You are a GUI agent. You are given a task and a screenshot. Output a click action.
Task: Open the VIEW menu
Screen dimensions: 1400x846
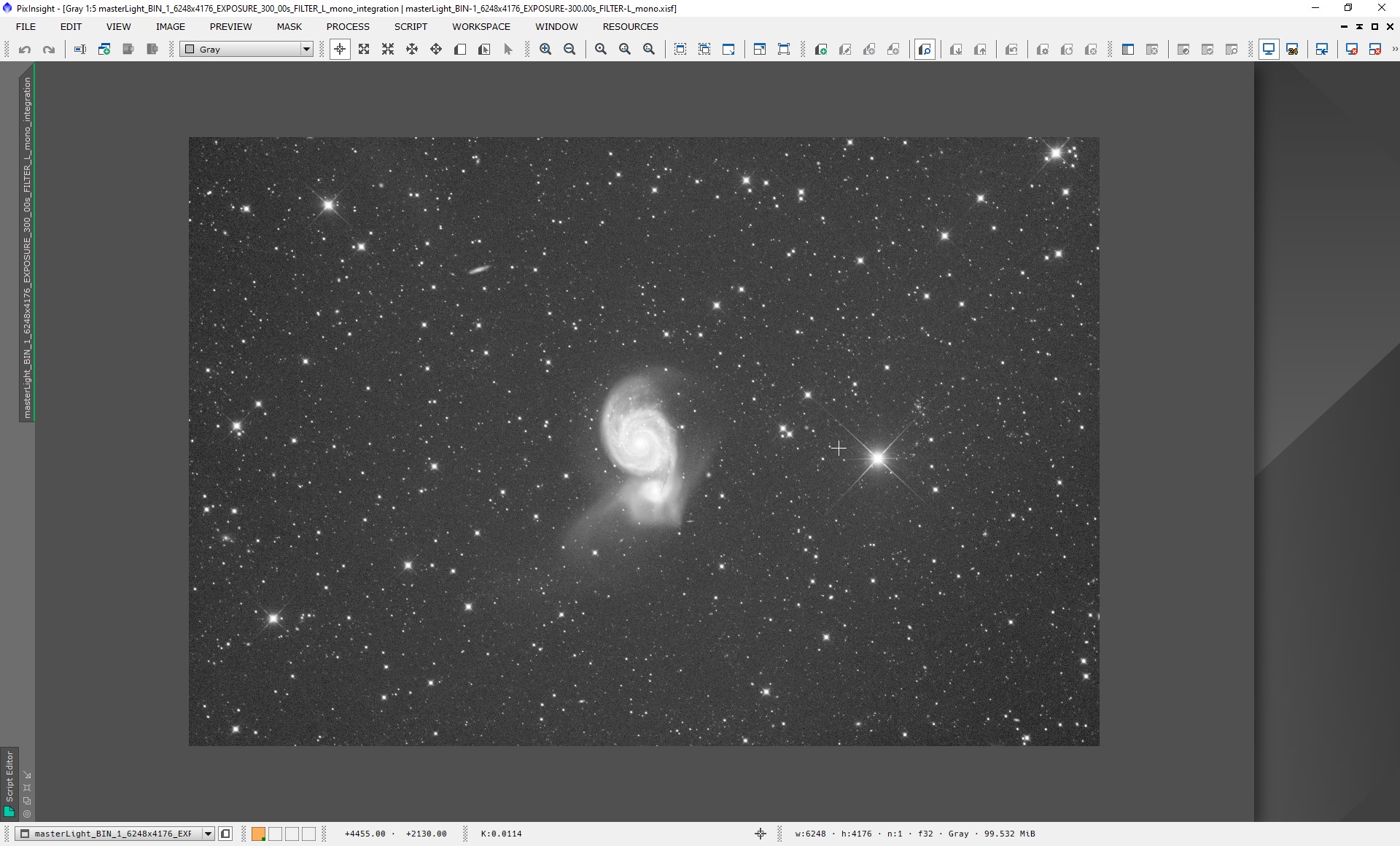pyautogui.click(x=119, y=26)
